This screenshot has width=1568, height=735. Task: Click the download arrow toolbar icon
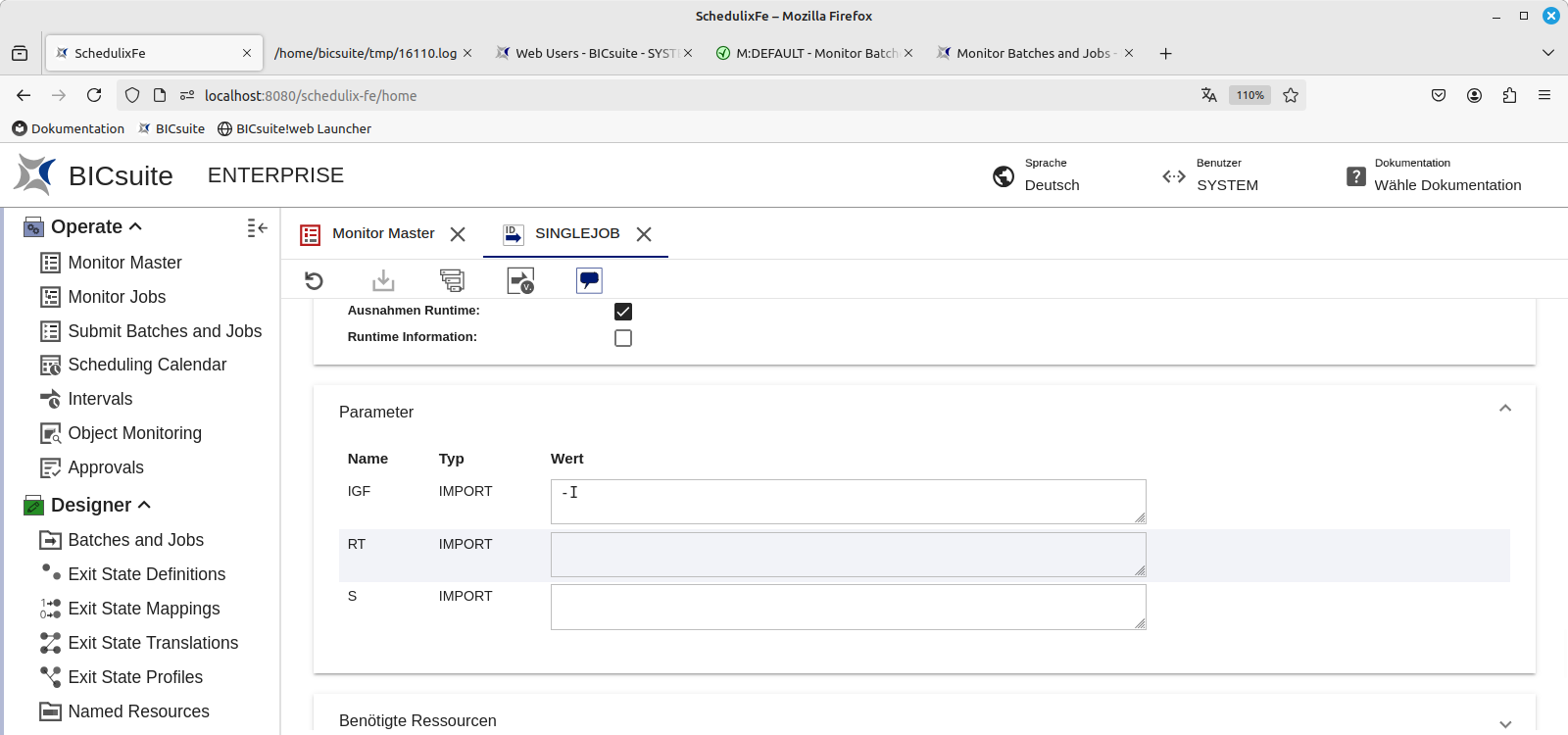click(383, 281)
